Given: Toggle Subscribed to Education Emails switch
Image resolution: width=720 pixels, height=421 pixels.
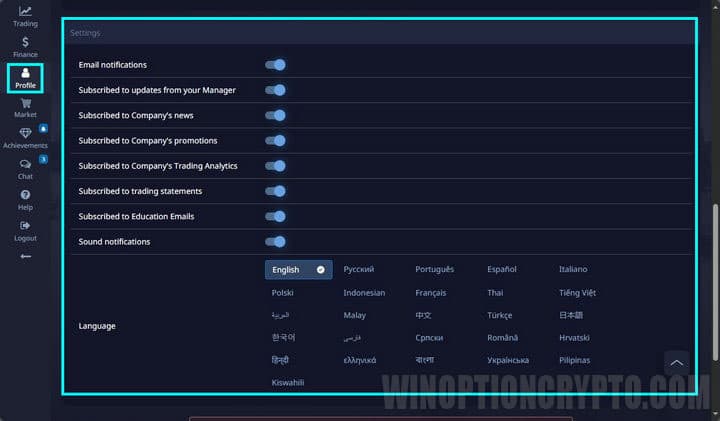Looking at the screenshot, I should pos(276,216).
